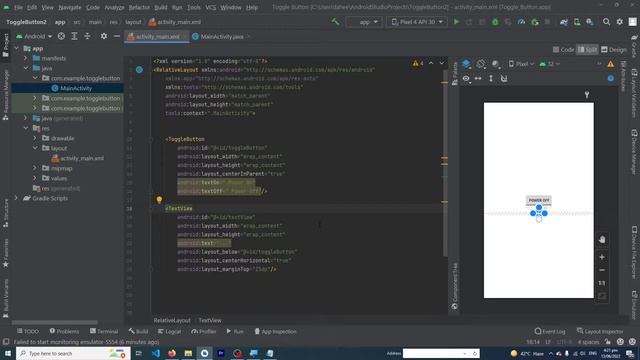
Task: Open IDE settings gear in top toolbar
Action: 620,22
